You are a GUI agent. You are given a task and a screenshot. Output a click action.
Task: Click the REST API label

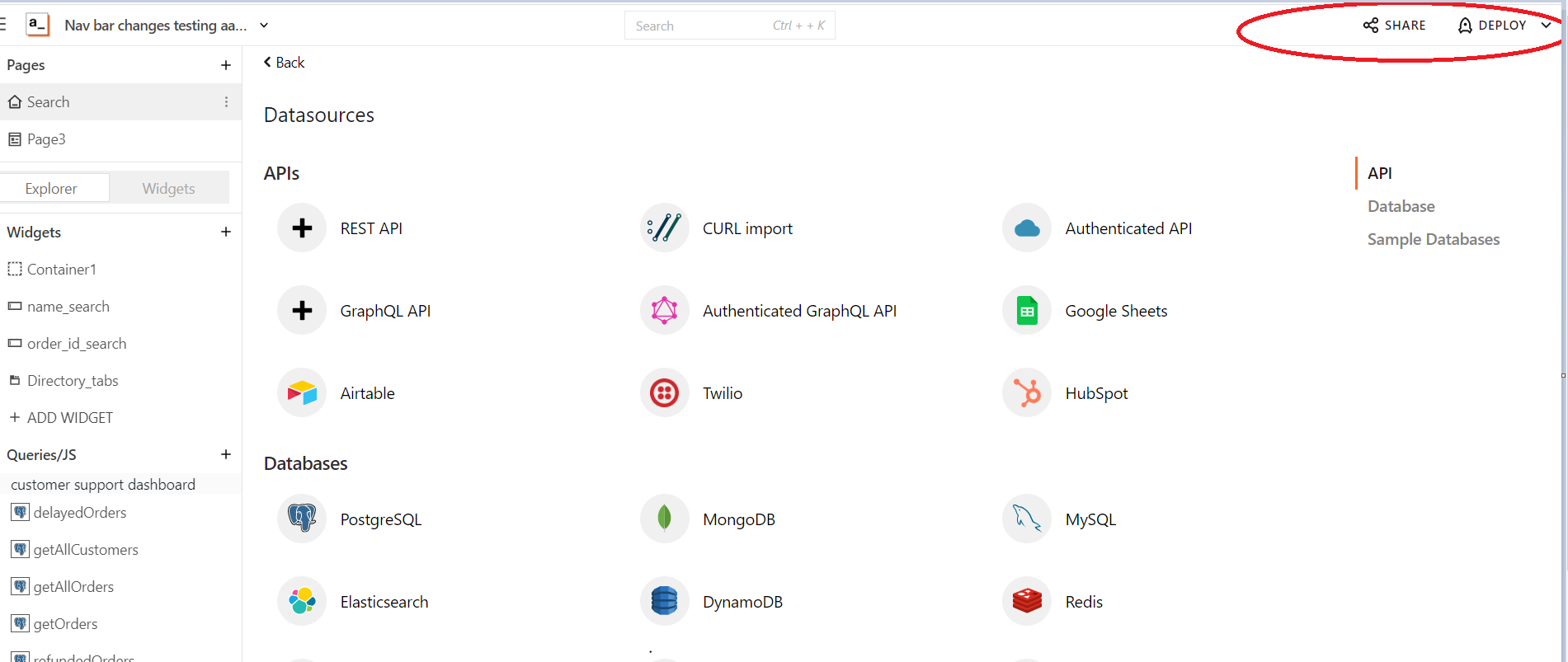[371, 228]
